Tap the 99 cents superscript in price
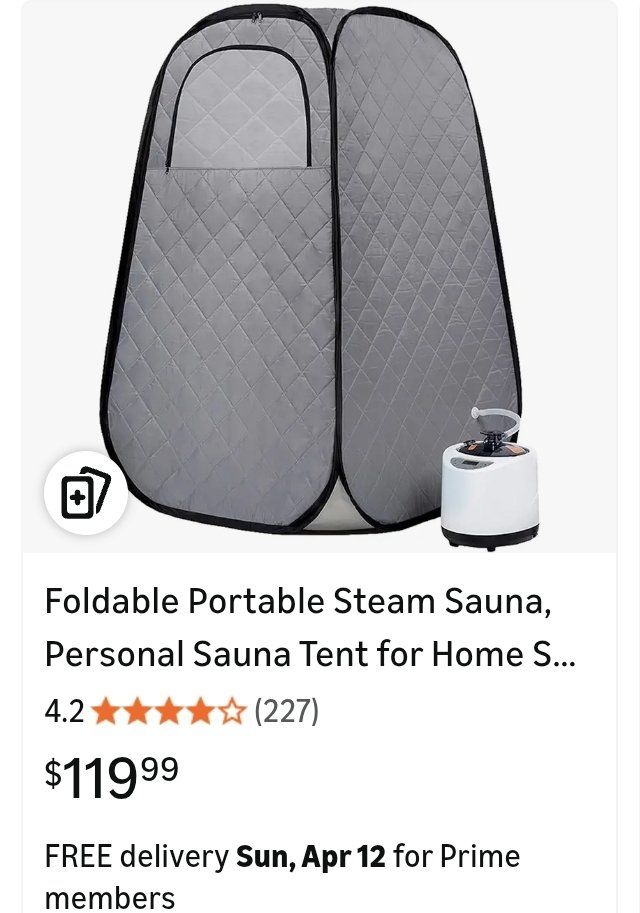 click(160, 769)
